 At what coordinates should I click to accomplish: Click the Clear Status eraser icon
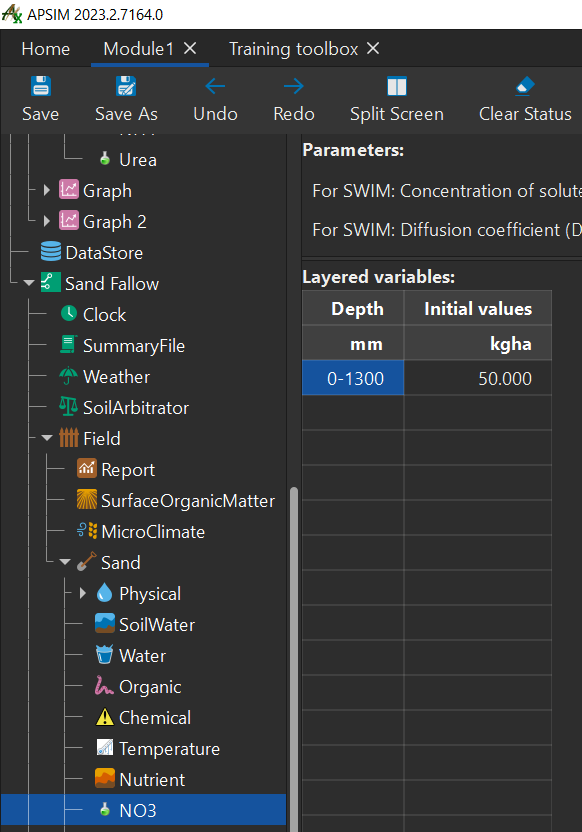tap(525, 86)
